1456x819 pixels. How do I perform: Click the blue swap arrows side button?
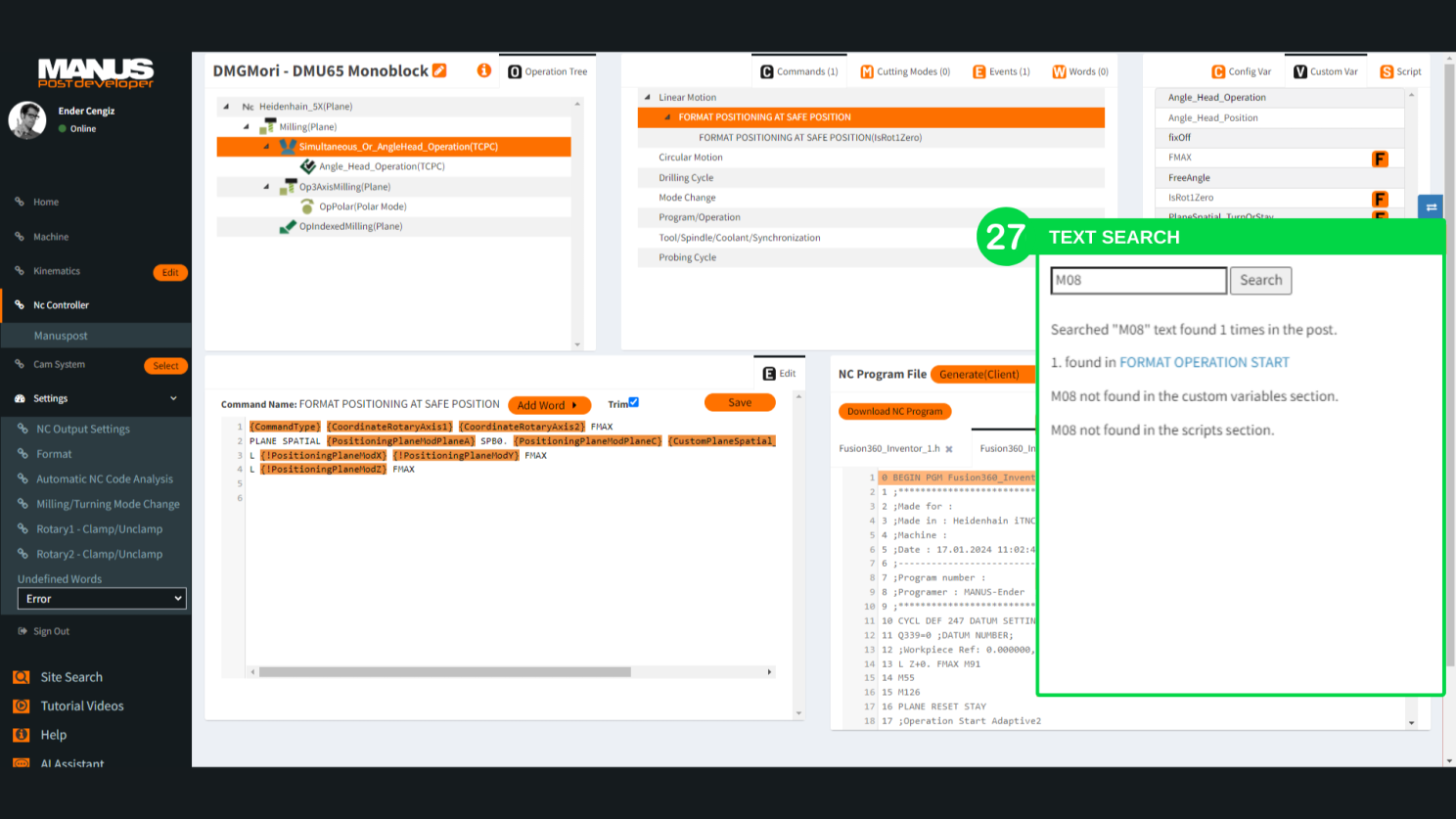pyautogui.click(x=1431, y=206)
